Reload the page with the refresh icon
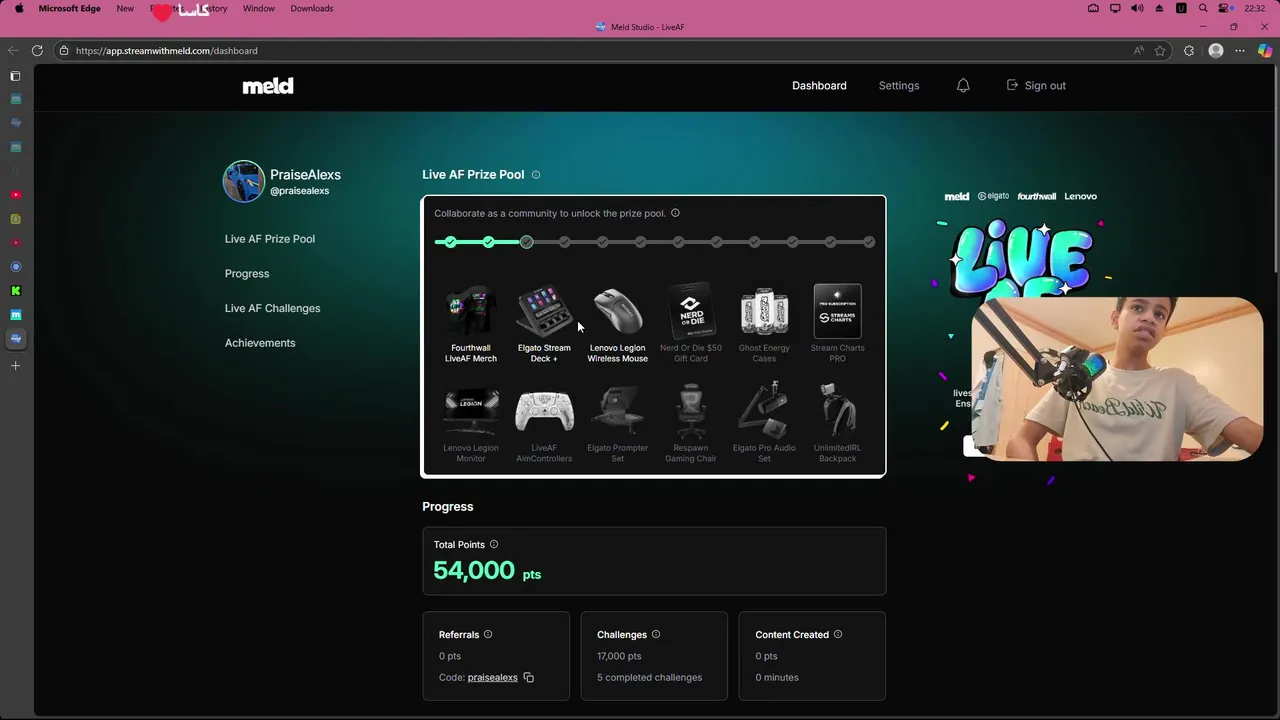Image resolution: width=1280 pixels, height=720 pixels. tap(37, 50)
